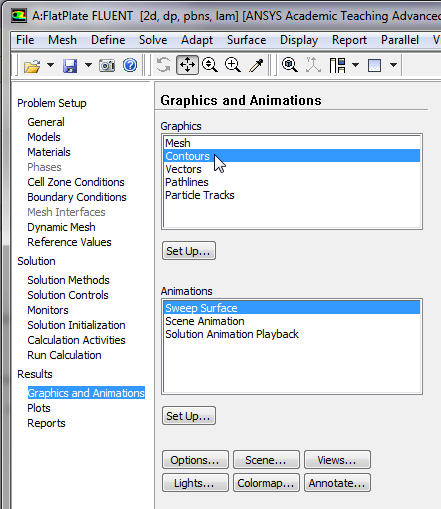Click the open folder icon in toolbar
Screen dimensions: 441x509
(32, 65)
